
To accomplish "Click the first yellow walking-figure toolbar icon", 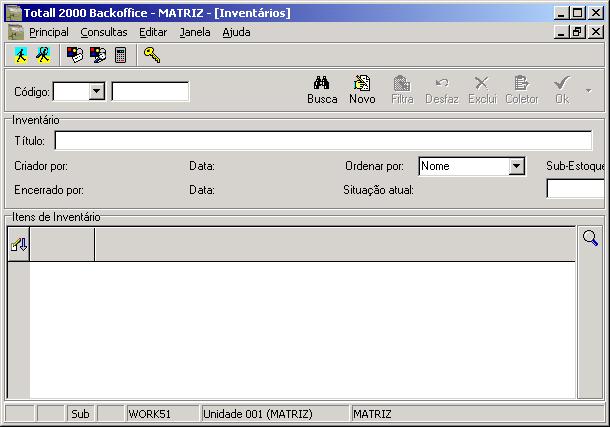I will [22, 55].
